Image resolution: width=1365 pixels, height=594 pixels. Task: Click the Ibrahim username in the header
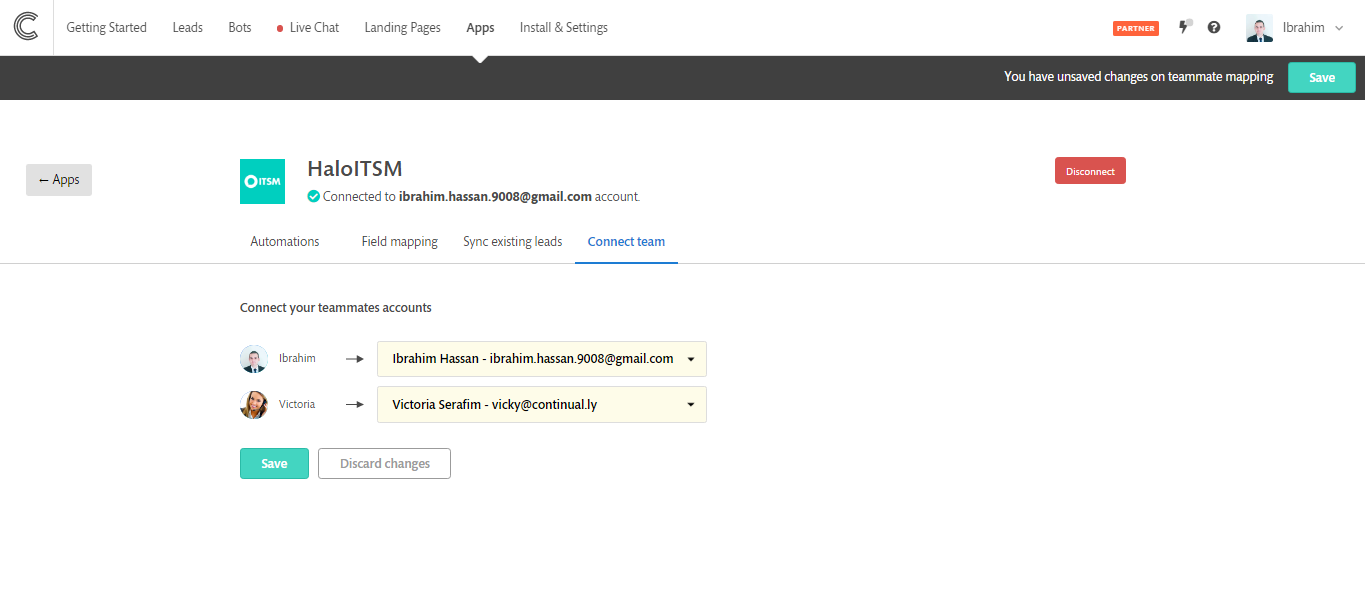click(1303, 28)
